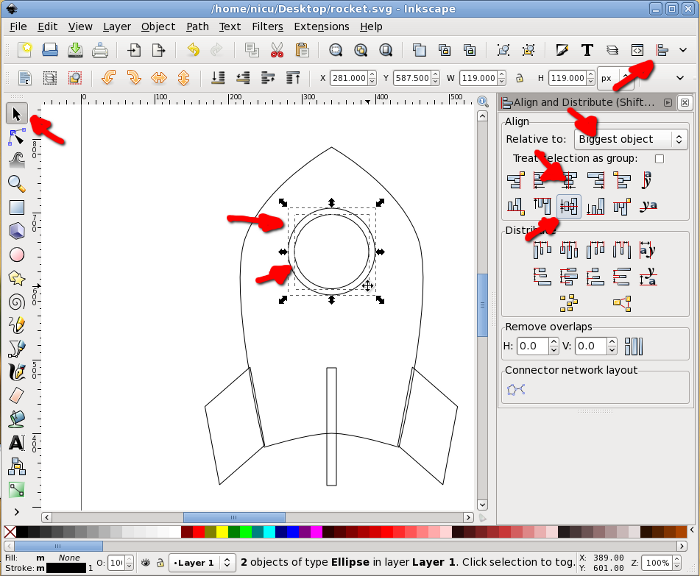Select the Node edit tool
Viewport: 700px width, 576px height.
pos(17,137)
